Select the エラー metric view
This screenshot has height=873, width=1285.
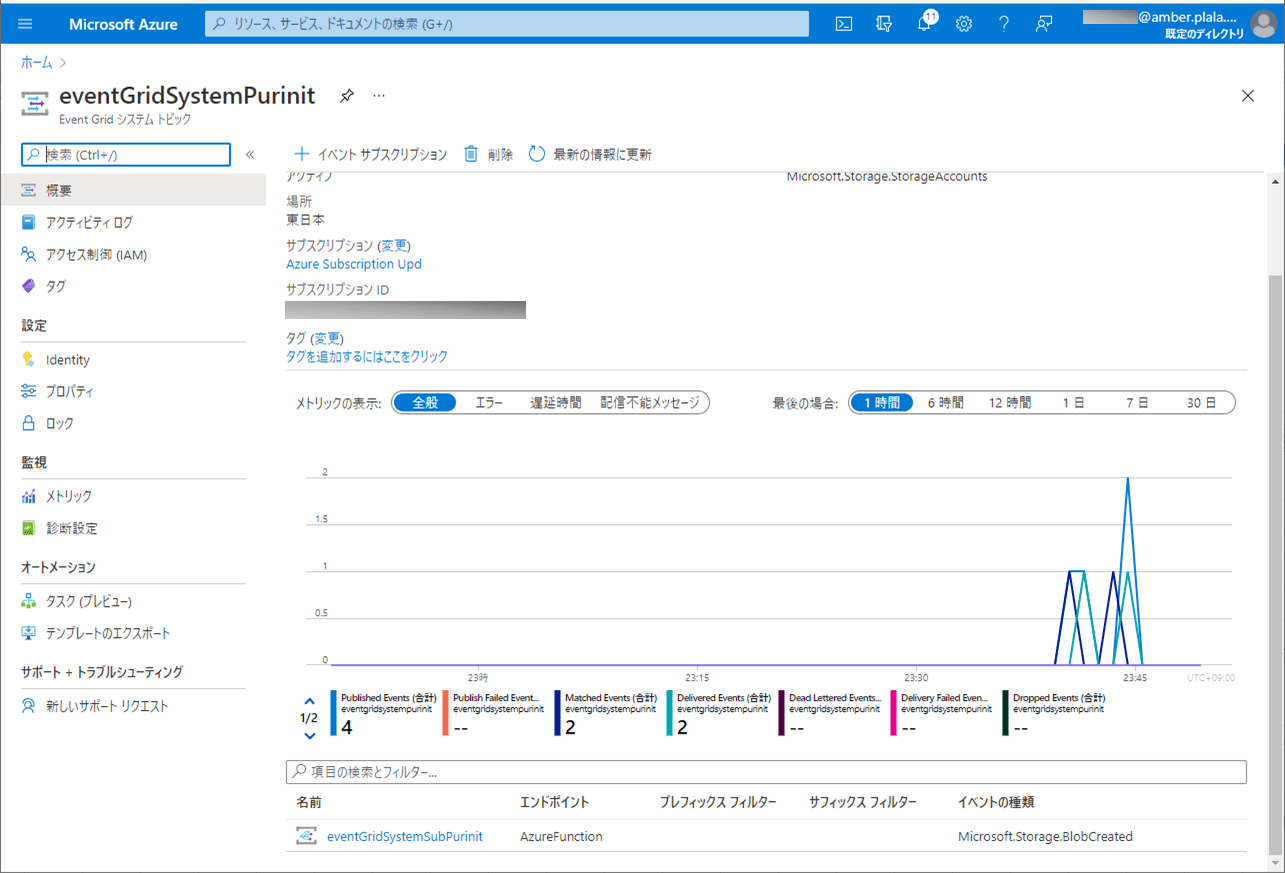point(489,403)
